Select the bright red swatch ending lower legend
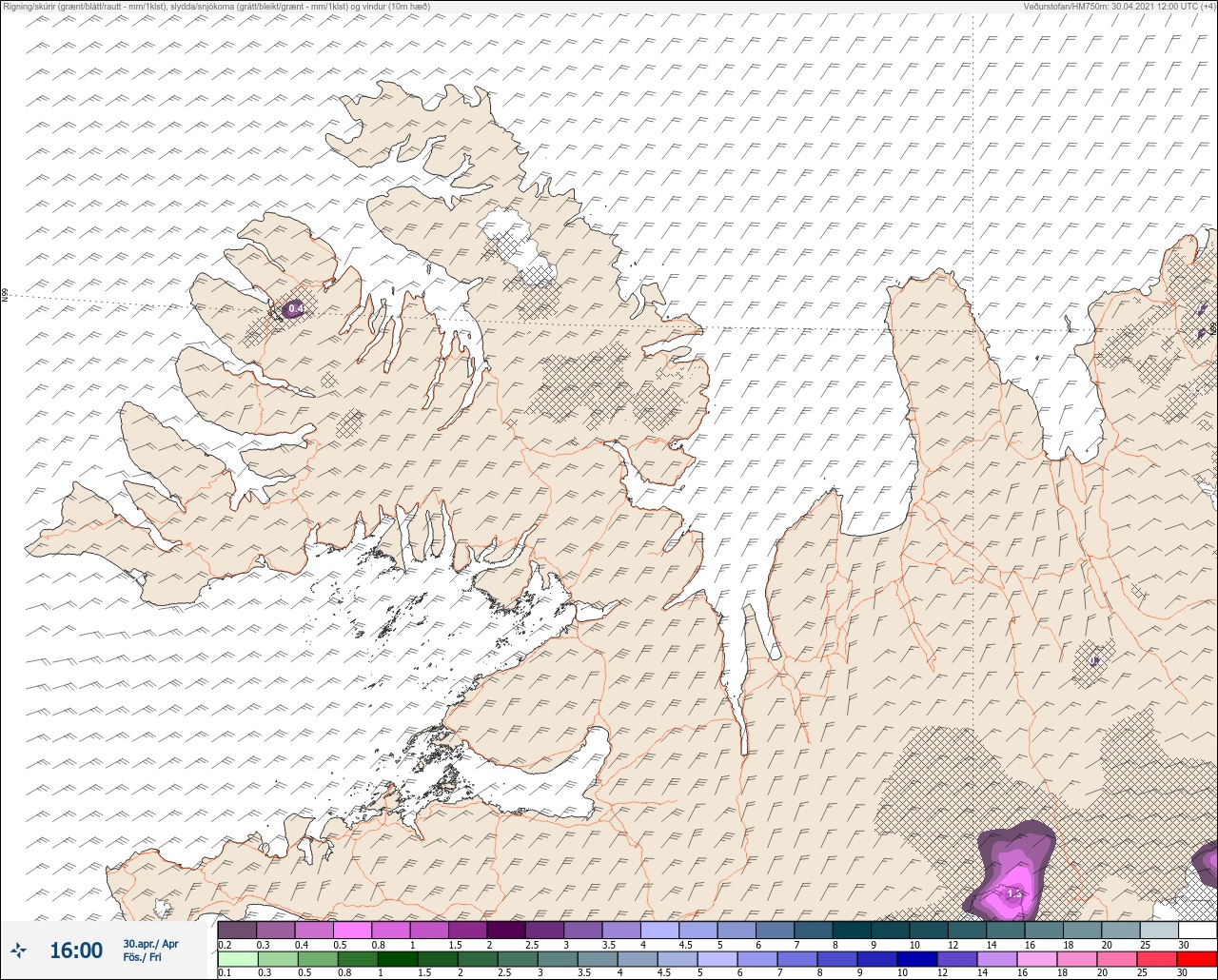The image size is (1218, 980). pyautogui.click(x=1198, y=959)
